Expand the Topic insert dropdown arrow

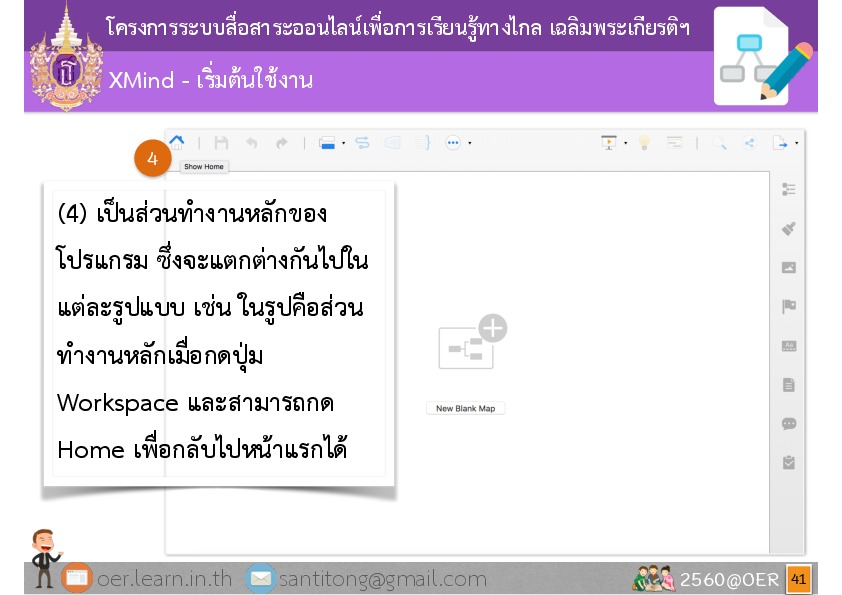343,143
